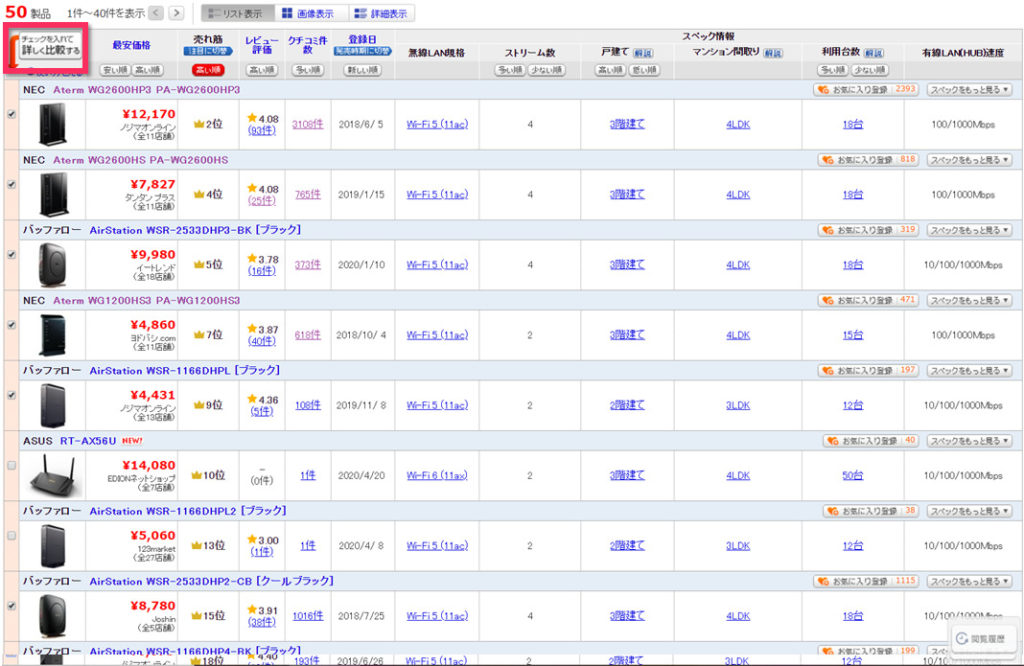The width and height of the screenshot is (1024, 666).
Task: Expand スペックをもっと見る for WSR-1166DHPL [ブラック]
Action: pyautogui.click(x=969, y=370)
